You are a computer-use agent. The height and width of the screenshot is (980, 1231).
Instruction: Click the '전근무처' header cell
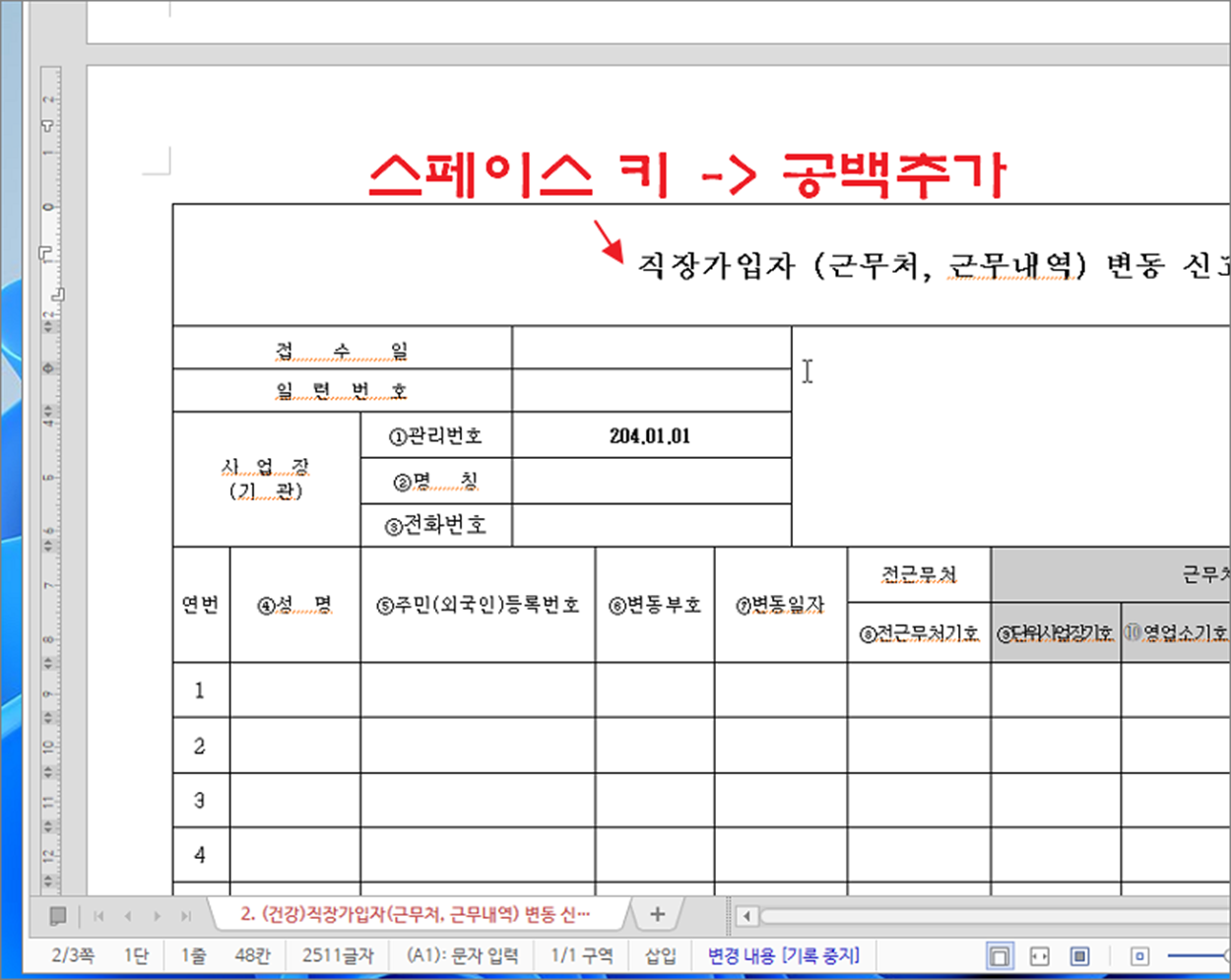point(919,574)
